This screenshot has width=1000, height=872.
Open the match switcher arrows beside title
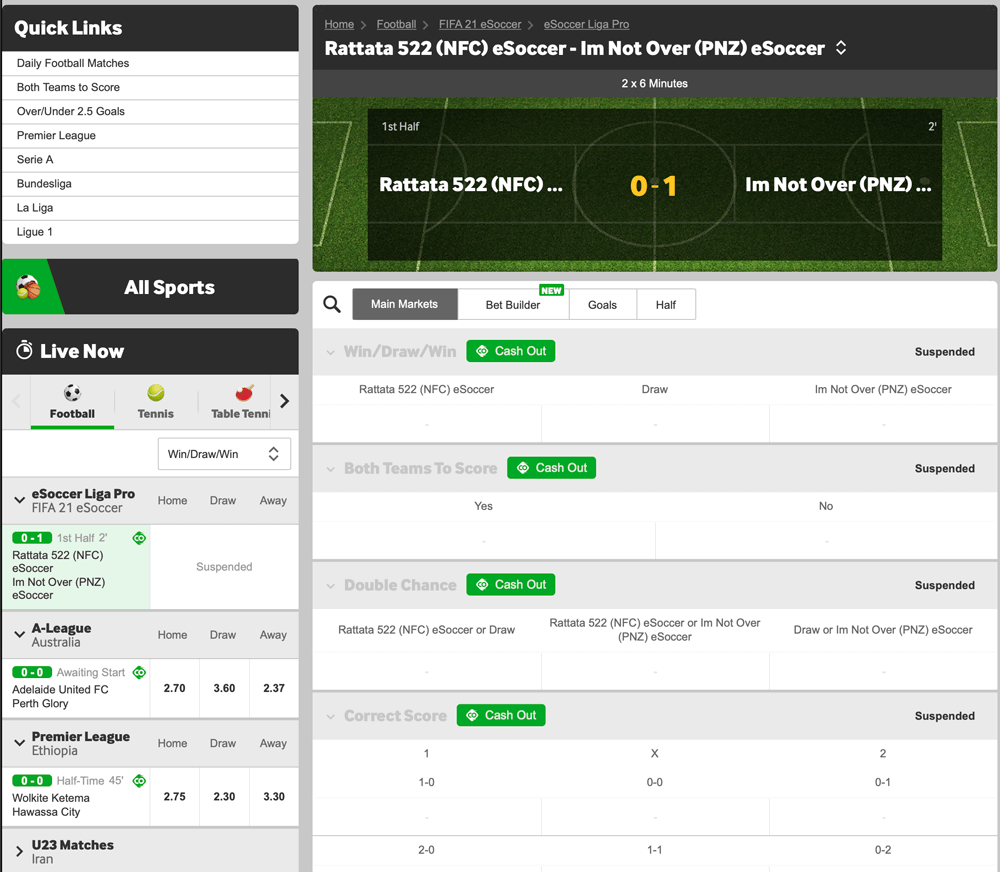coord(841,48)
